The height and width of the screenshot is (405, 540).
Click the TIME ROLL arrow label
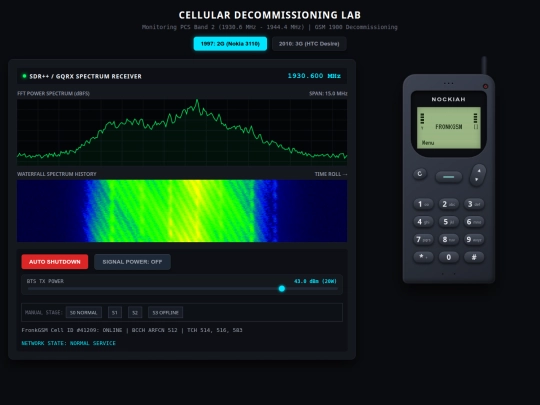tap(331, 174)
